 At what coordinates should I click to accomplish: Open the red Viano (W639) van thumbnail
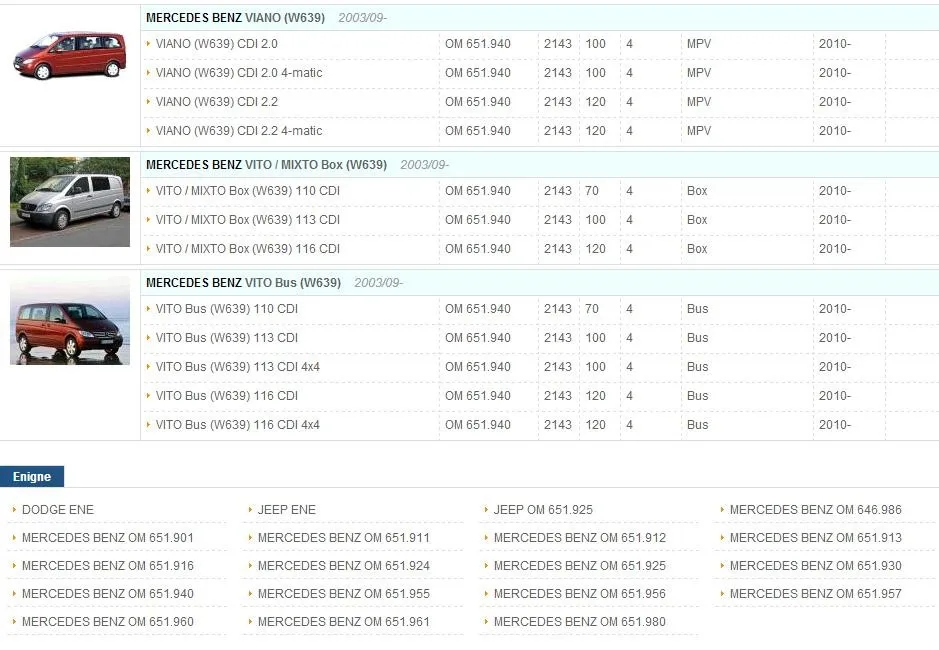(70, 55)
